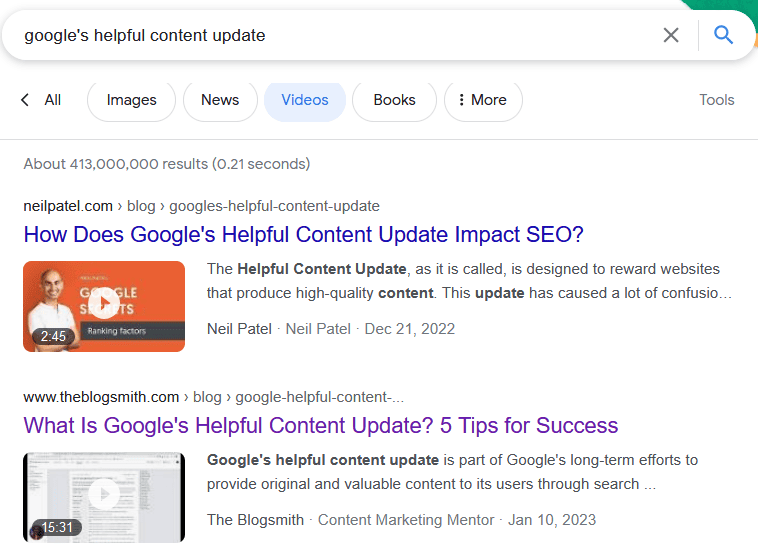Click the Blogsmith snippet description text
The width and height of the screenshot is (758, 558).
(x=452, y=472)
